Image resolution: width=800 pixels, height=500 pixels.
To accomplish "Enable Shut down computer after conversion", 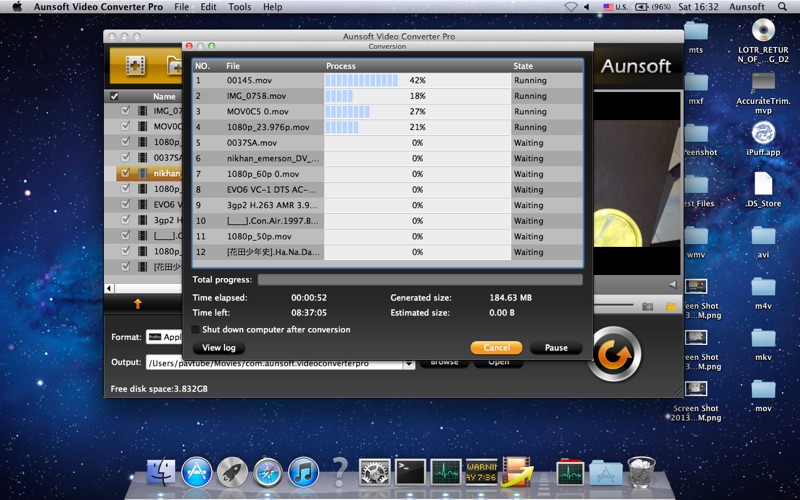I will pyautogui.click(x=195, y=330).
